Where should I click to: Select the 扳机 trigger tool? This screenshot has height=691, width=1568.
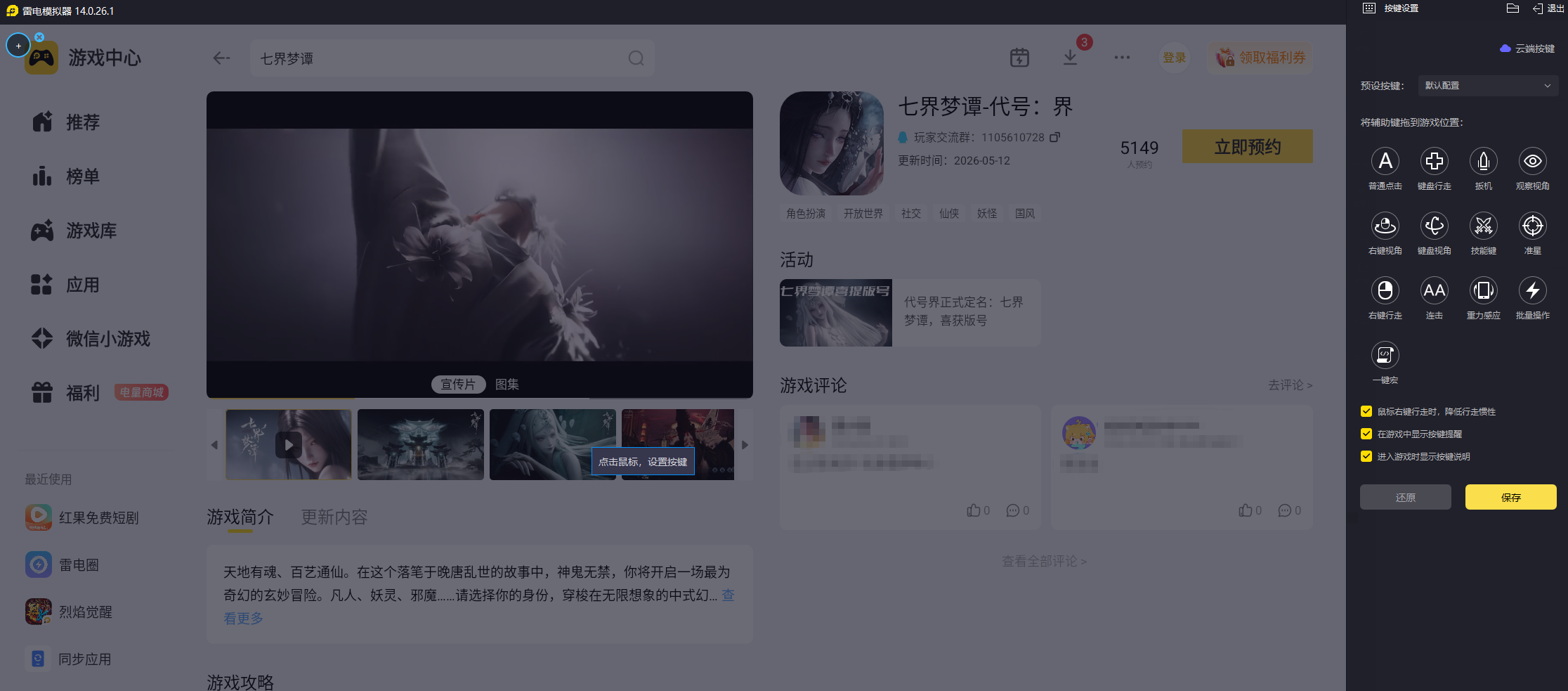coord(1483,162)
